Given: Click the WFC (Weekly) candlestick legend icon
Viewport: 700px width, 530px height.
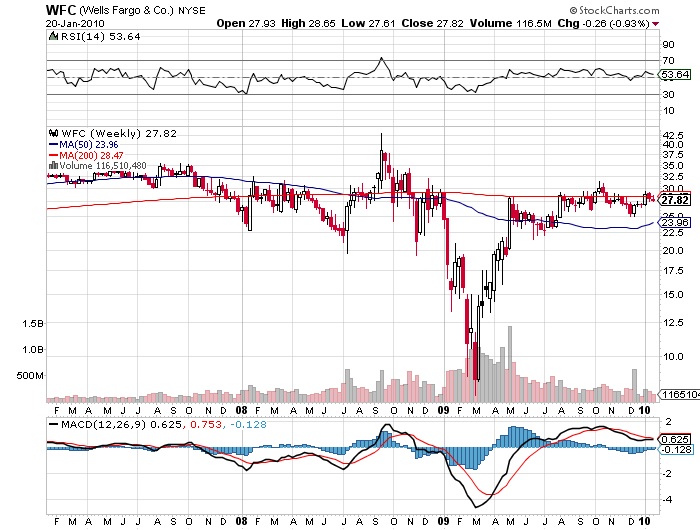Looking at the screenshot, I should [54, 133].
